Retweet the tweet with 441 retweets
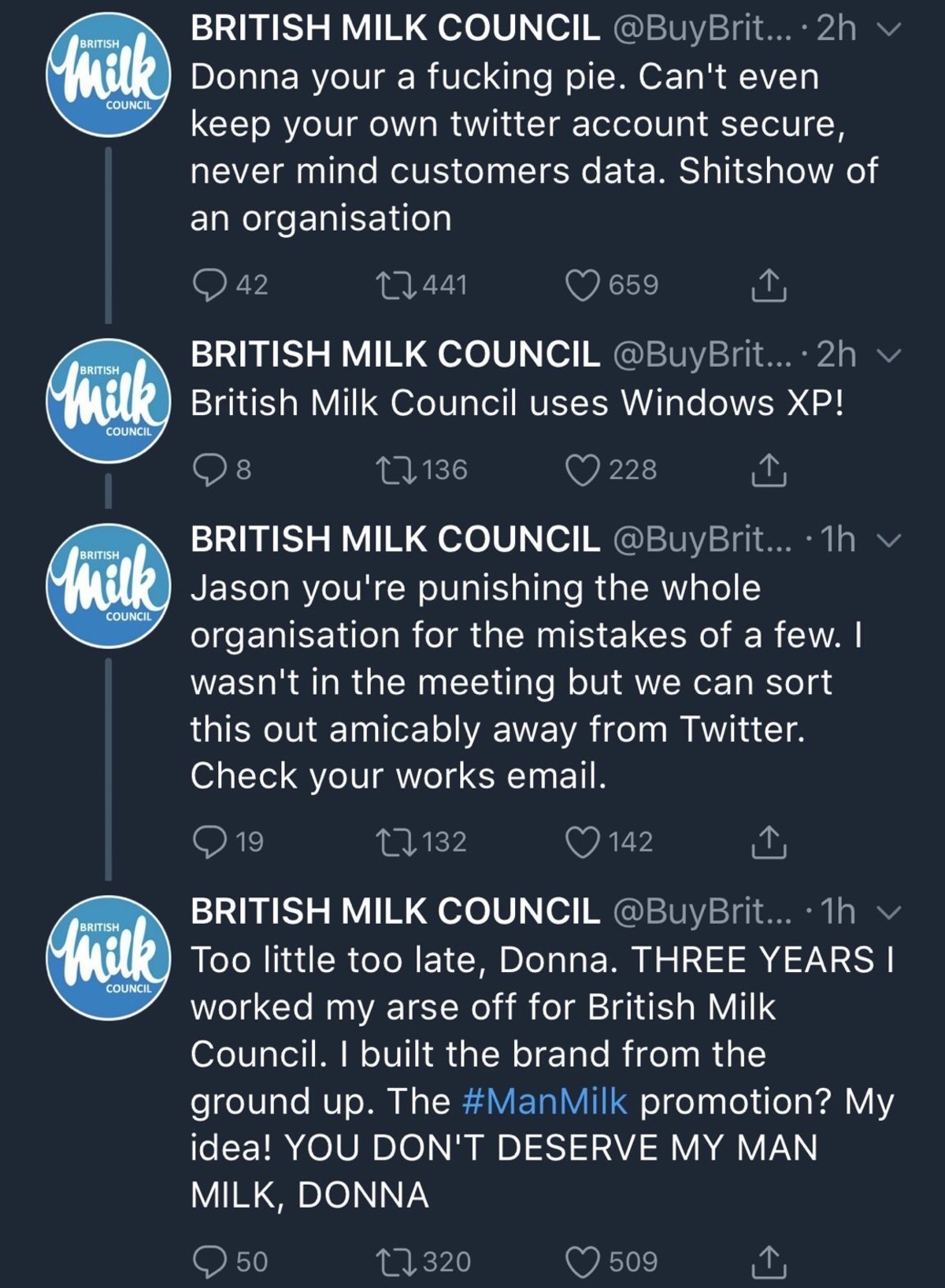945x1288 pixels. pyautogui.click(x=395, y=285)
